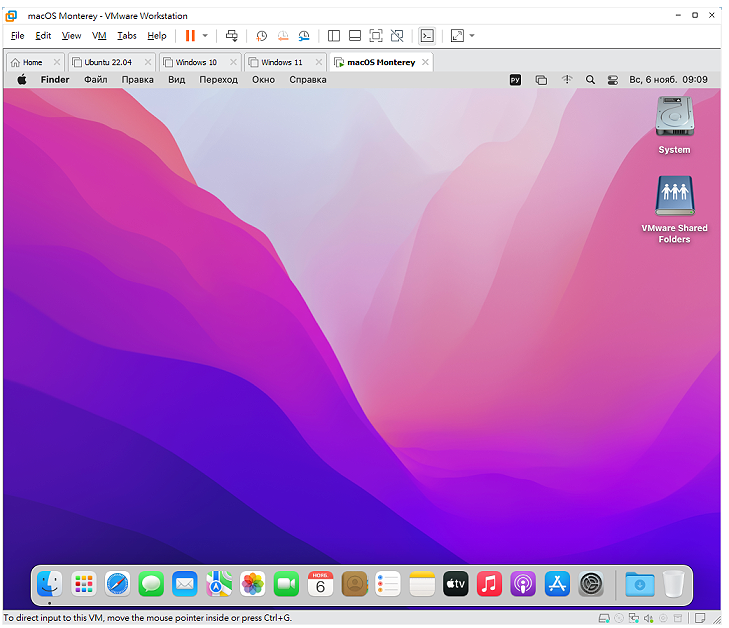Open Contacts from the Dock

(x=354, y=584)
